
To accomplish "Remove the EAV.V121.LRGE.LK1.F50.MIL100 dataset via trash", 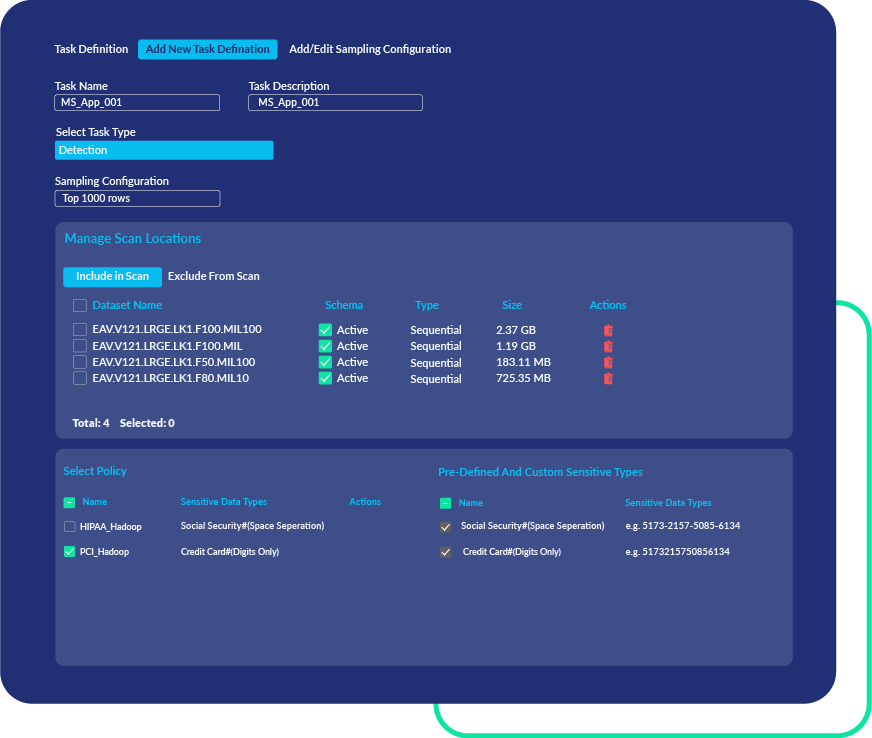I will (x=608, y=362).
